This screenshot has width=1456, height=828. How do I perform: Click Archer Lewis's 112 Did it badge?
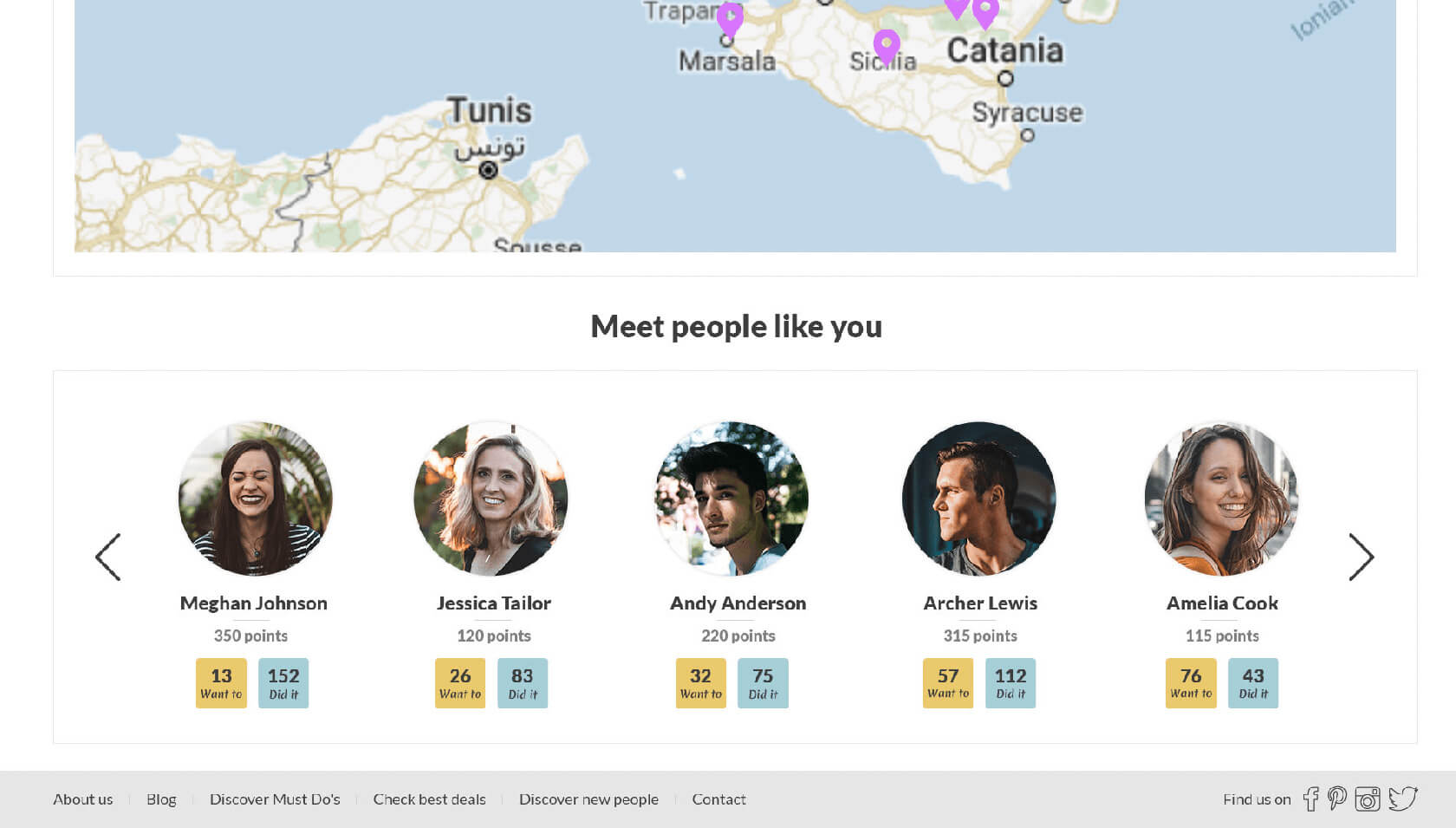[1011, 683]
